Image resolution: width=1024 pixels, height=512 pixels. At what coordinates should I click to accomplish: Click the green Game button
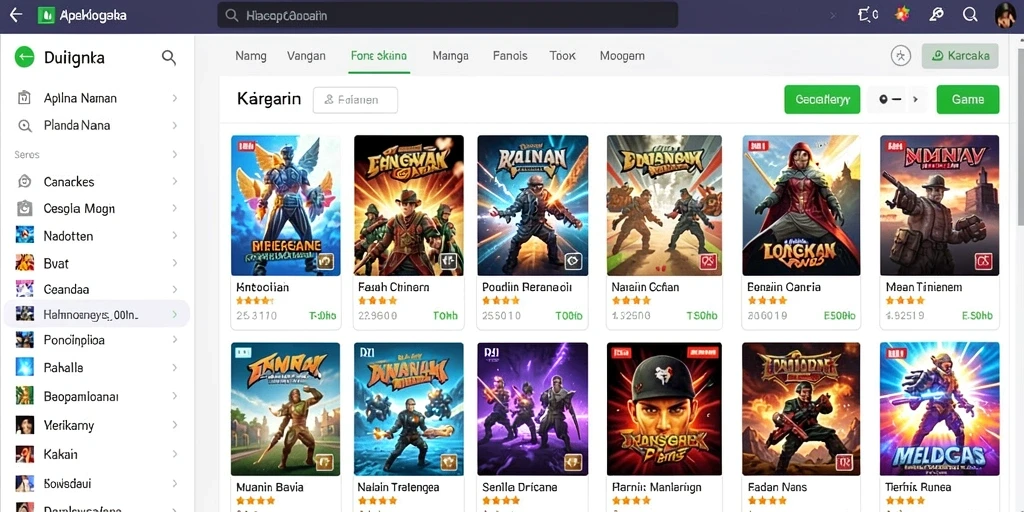coord(968,99)
